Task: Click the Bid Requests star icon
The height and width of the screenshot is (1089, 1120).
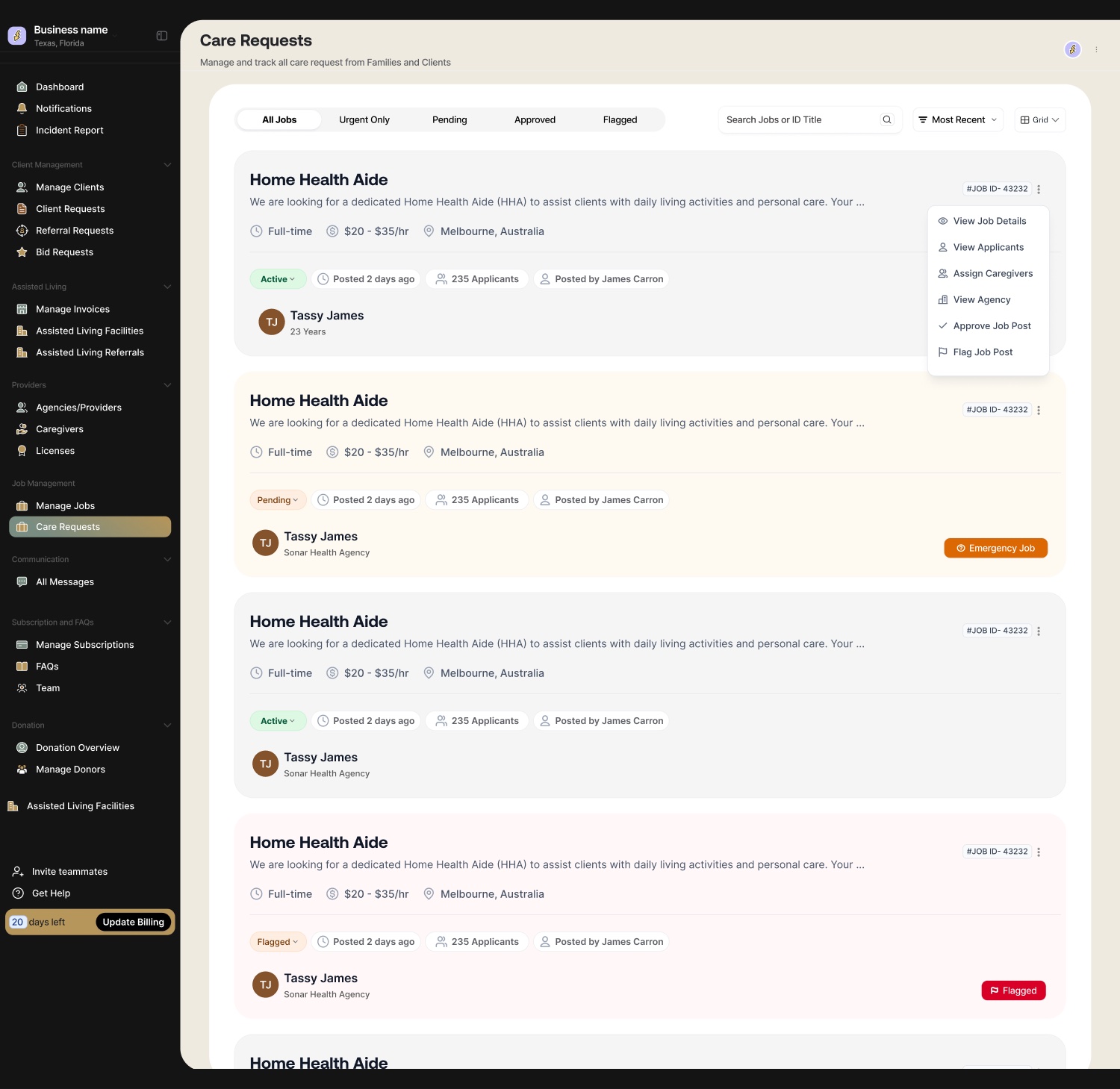Action: pyautogui.click(x=22, y=252)
